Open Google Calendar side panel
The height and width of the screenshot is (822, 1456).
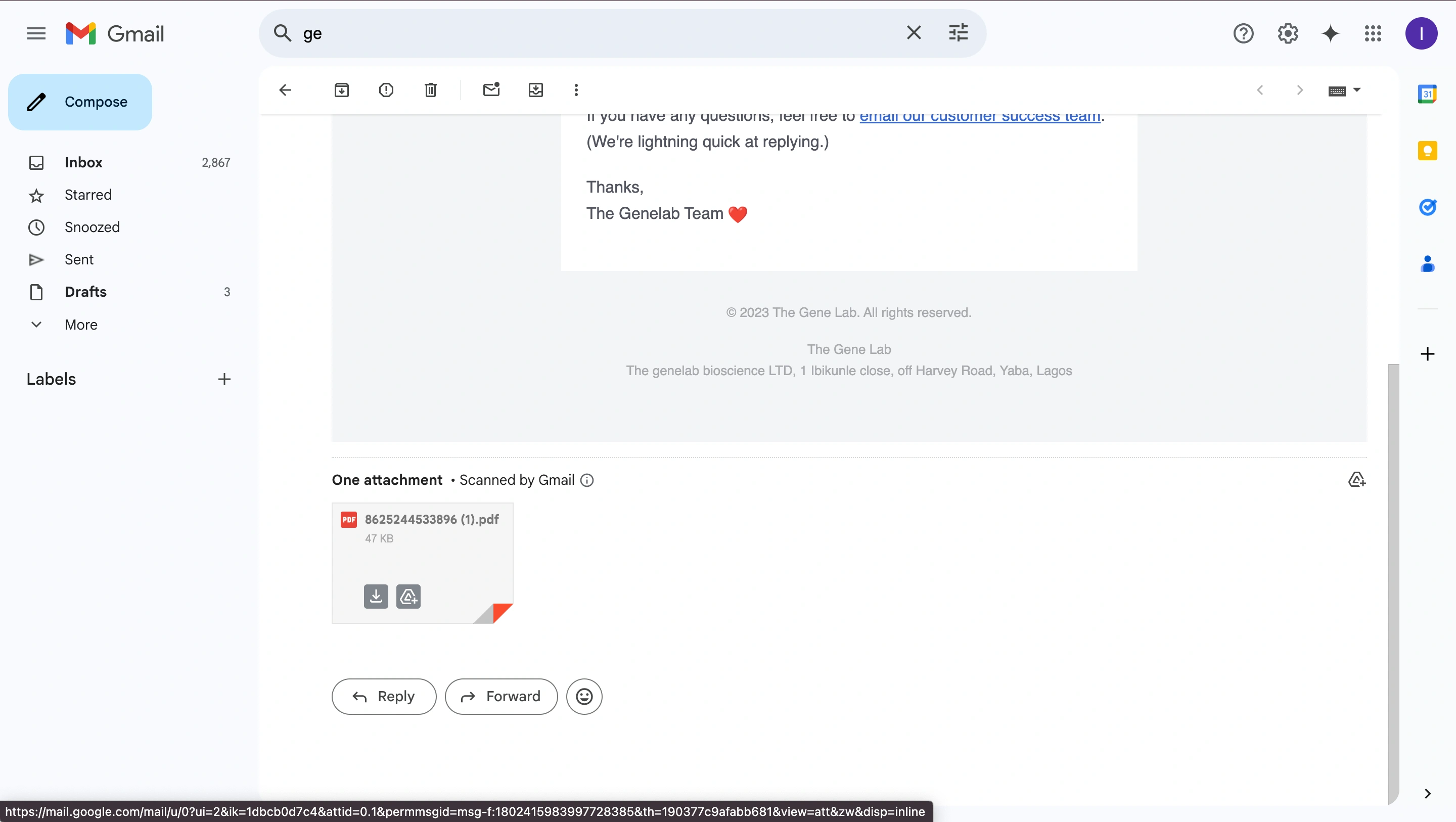[x=1428, y=94]
